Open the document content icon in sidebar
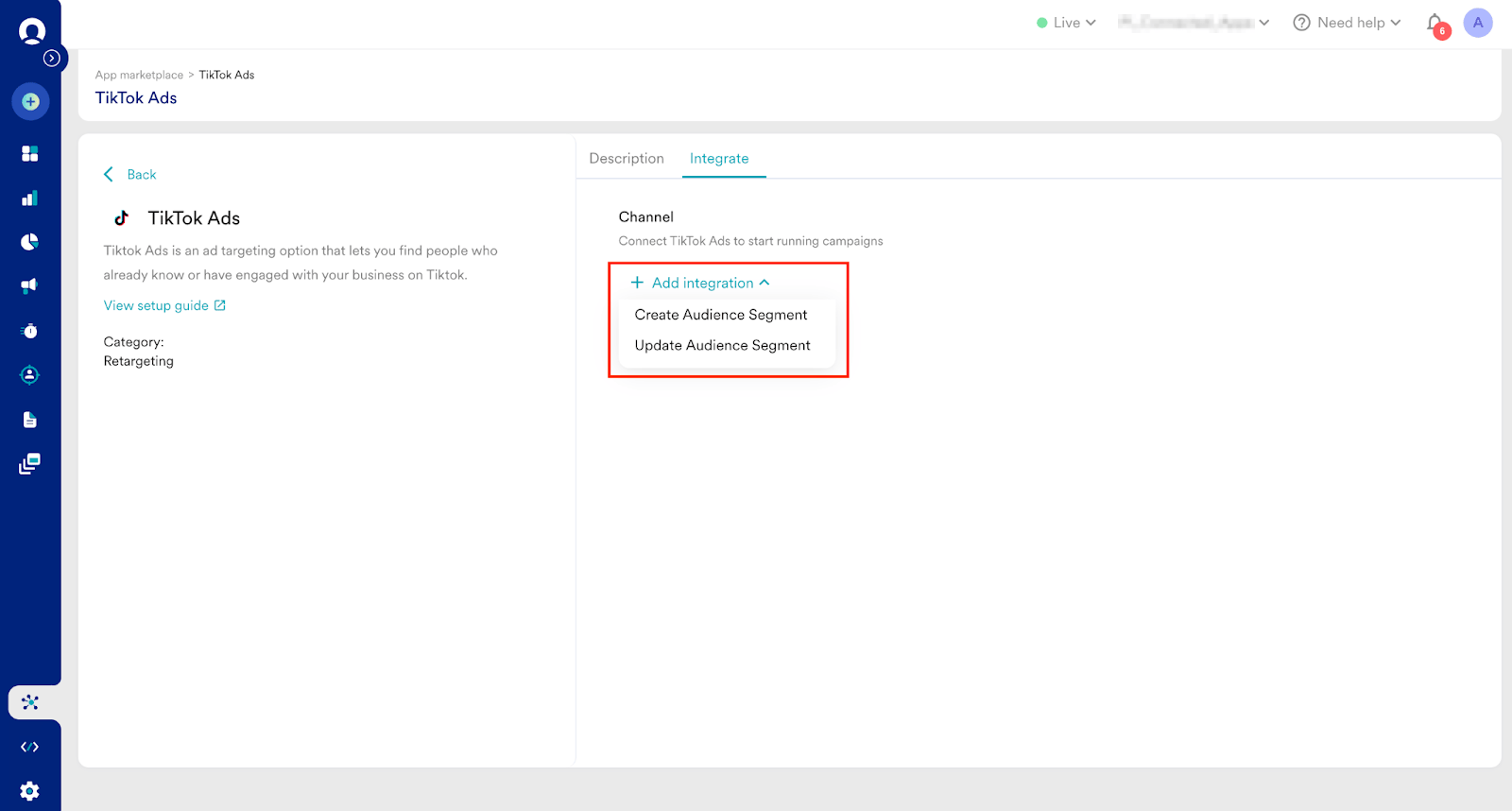 (30, 420)
